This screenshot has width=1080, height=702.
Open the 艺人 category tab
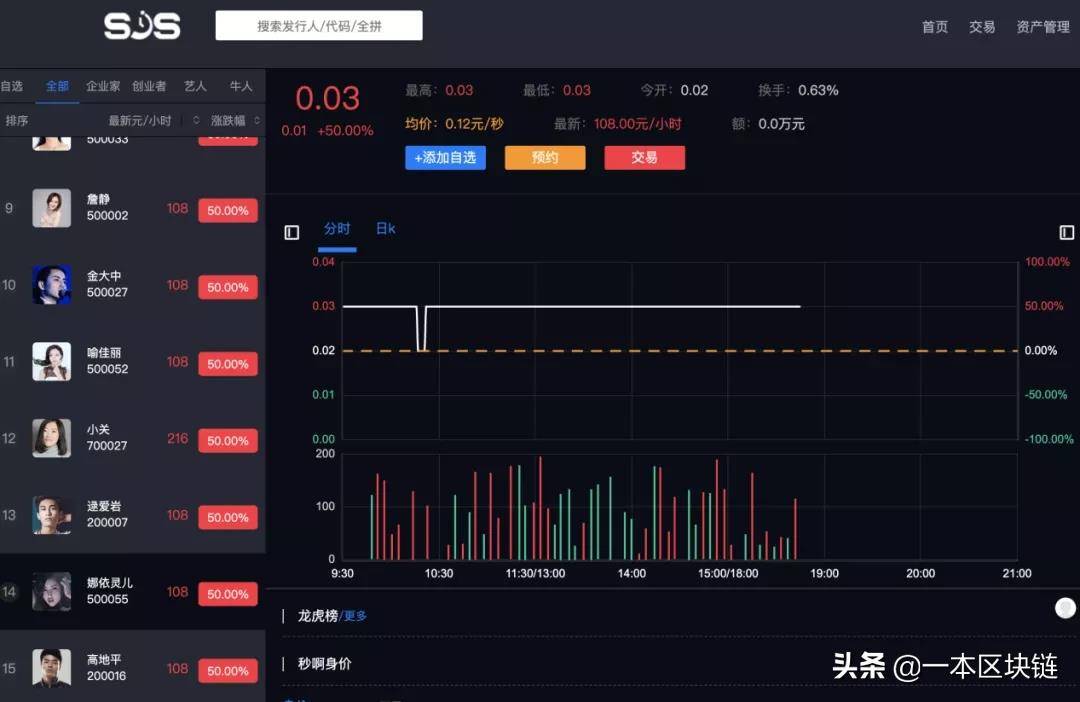coord(195,86)
